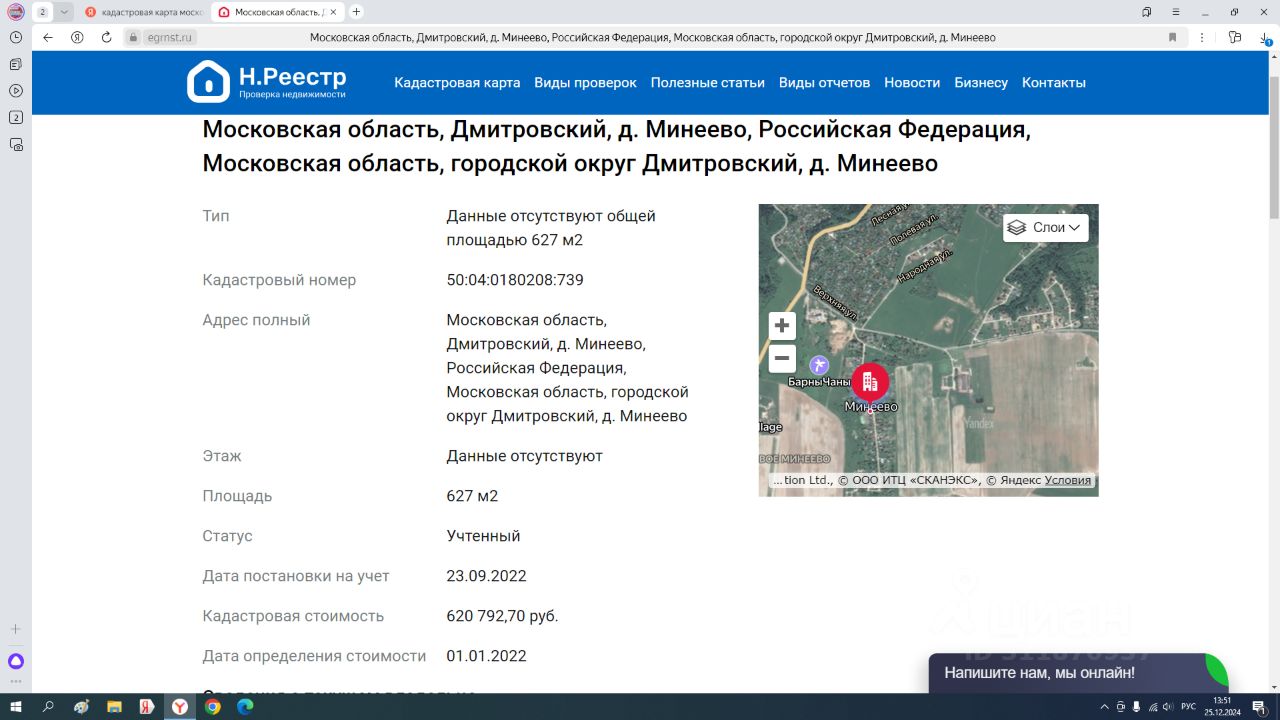Click the Н.Реестр house logo
Viewport: 1280px width, 720px height.
pos(208,82)
